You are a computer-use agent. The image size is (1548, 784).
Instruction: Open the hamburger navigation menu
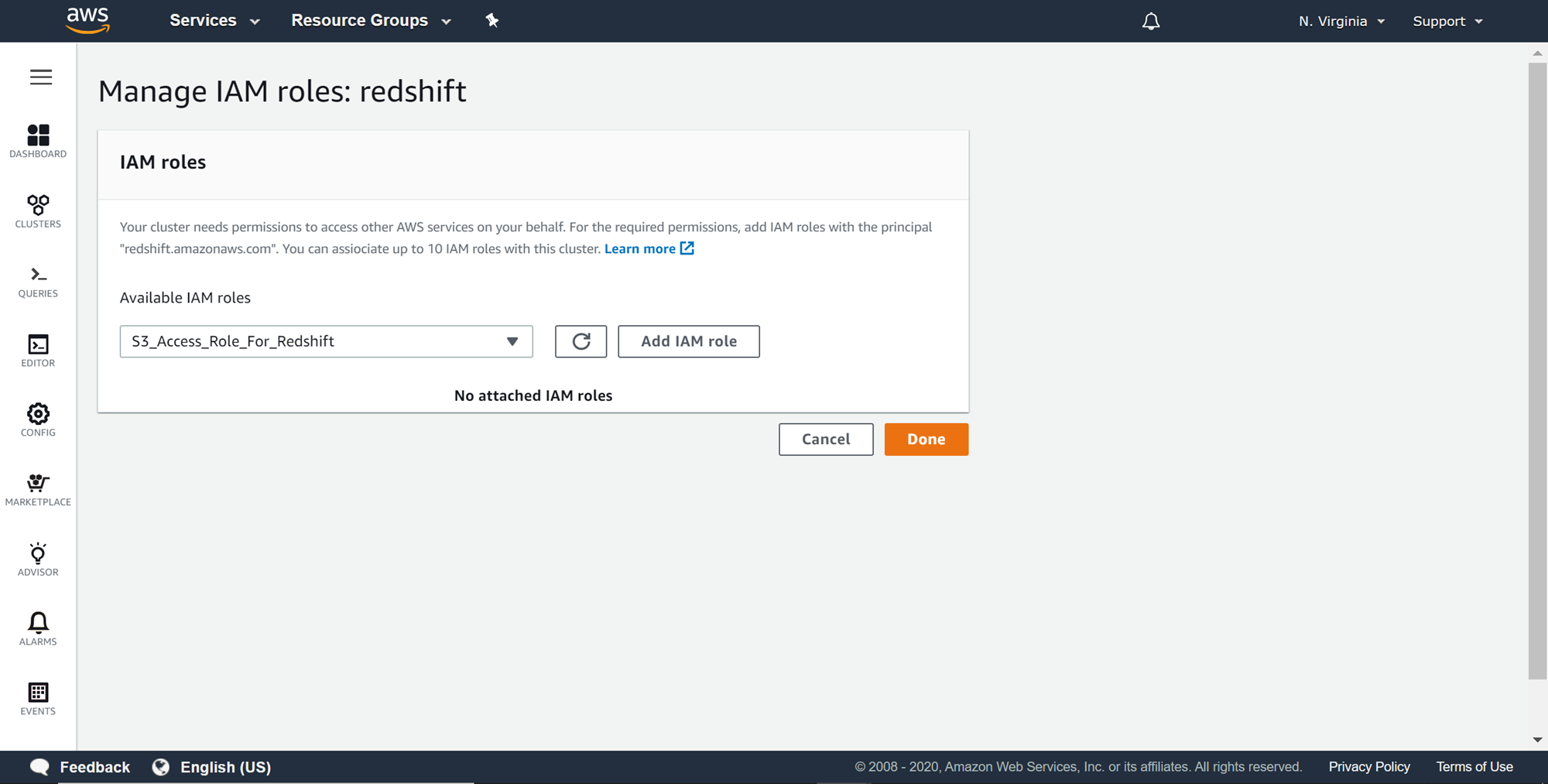pos(41,77)
